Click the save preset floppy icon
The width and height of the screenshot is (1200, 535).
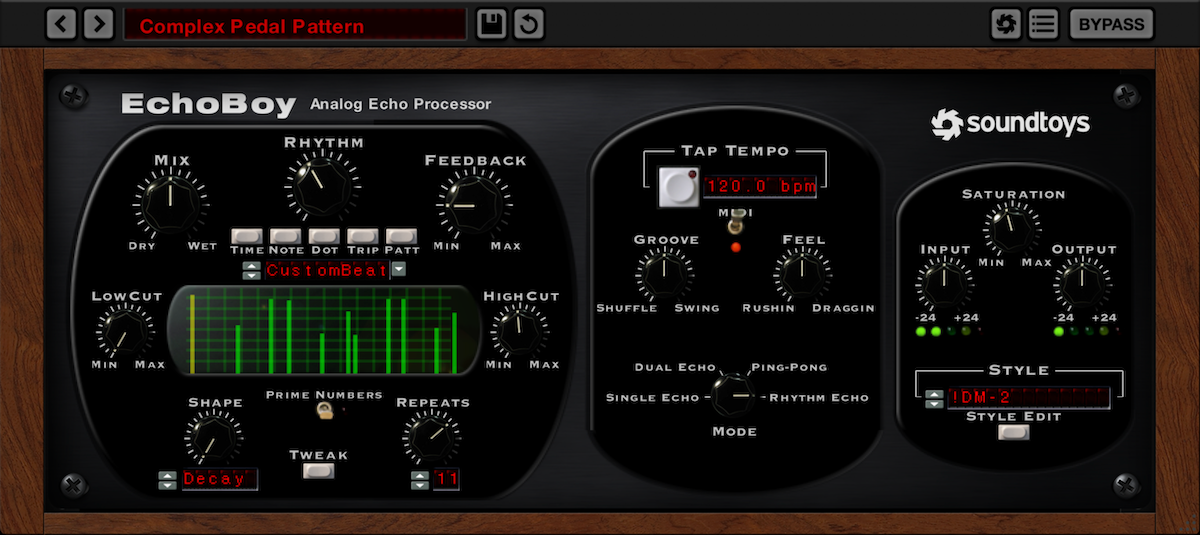coord(490,24)
